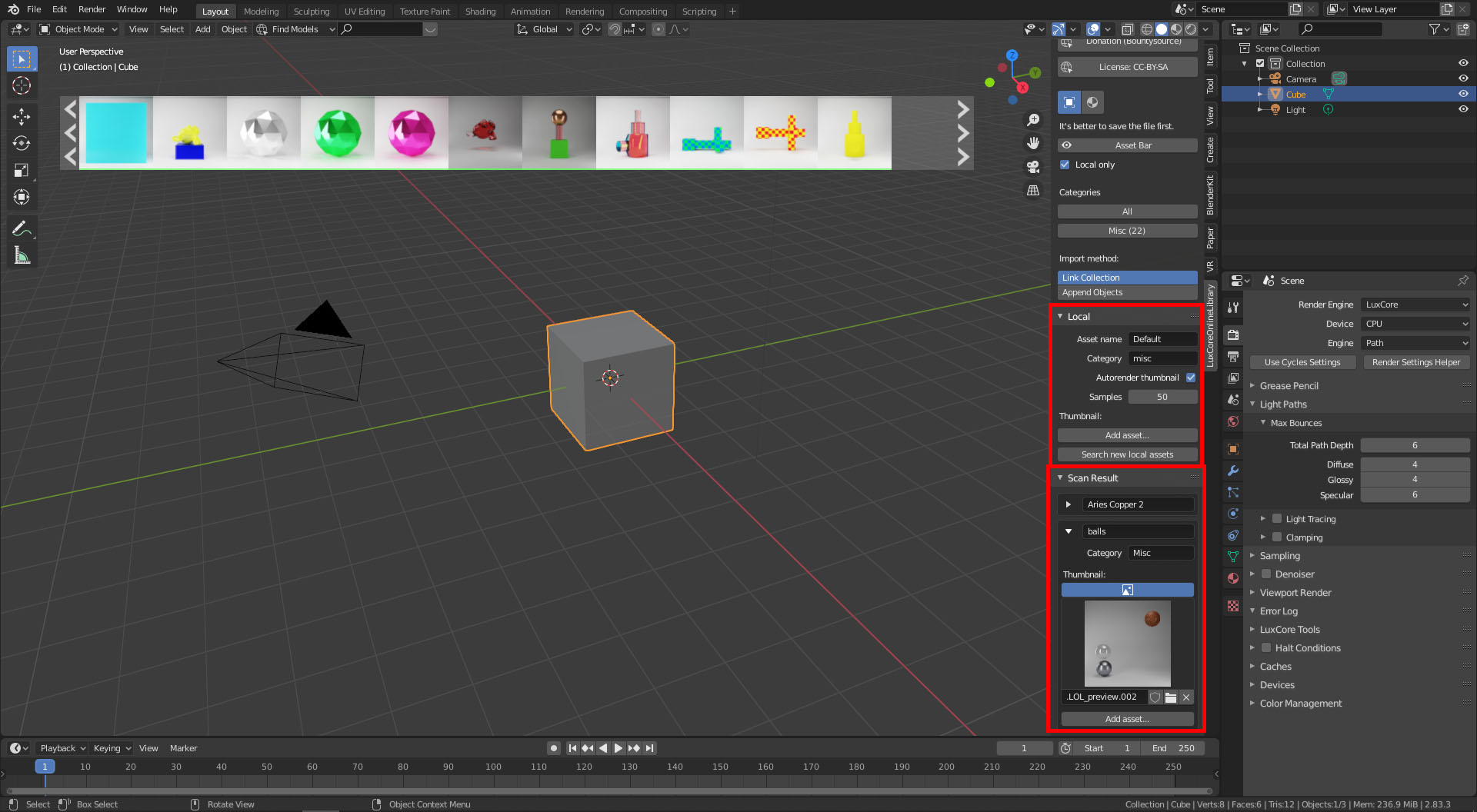Select the Rotate tool in the toolbar
The height and width of the screenshot is (812, 1477).
pyautogui.click(x=22, y=143)
